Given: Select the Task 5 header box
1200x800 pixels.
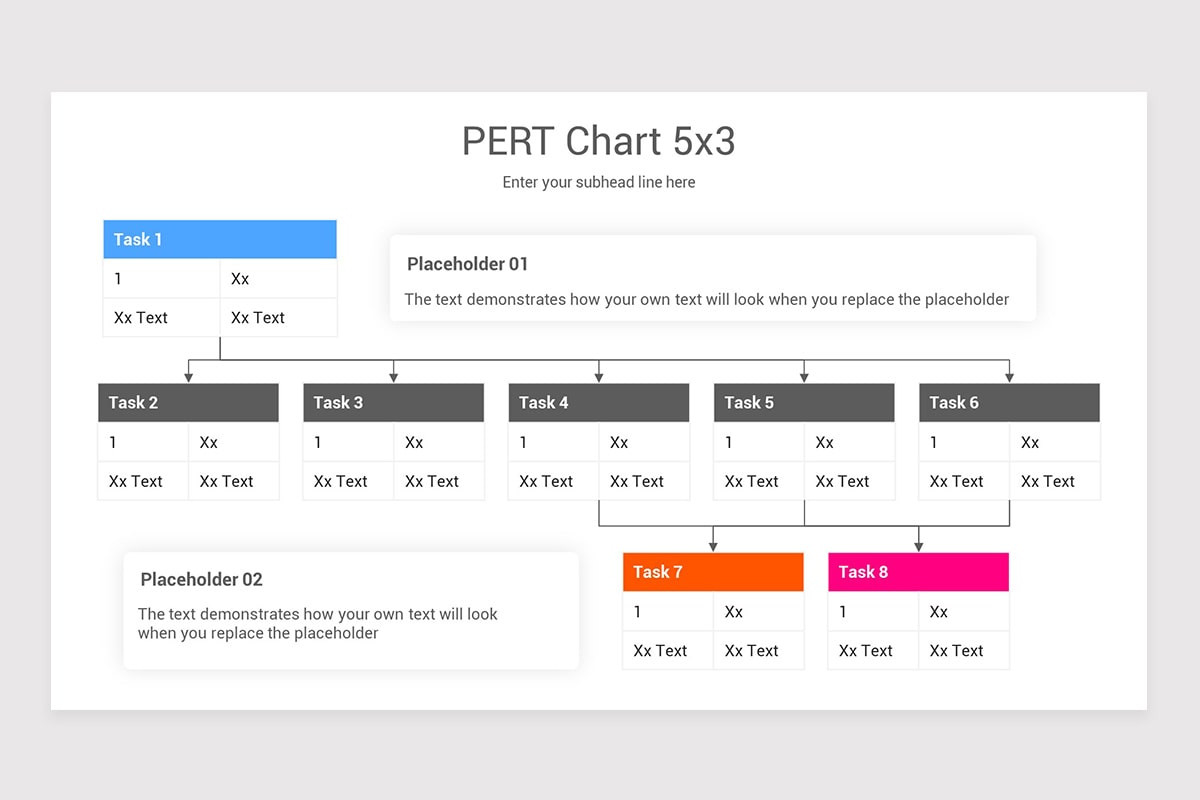Looking at the screenshot, I should click(804, 402).
